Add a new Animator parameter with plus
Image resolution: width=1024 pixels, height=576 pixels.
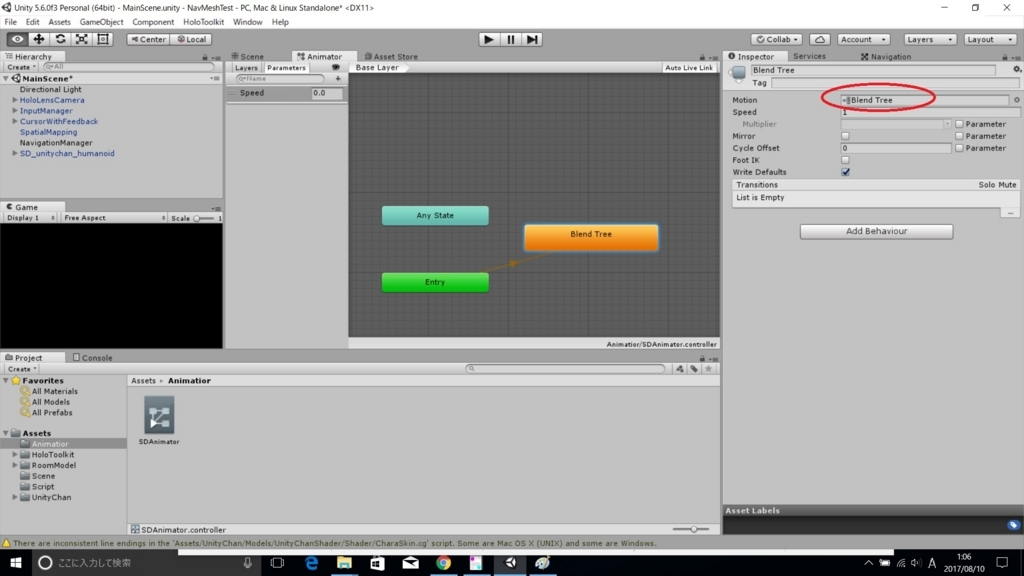[x=338, y=78]
